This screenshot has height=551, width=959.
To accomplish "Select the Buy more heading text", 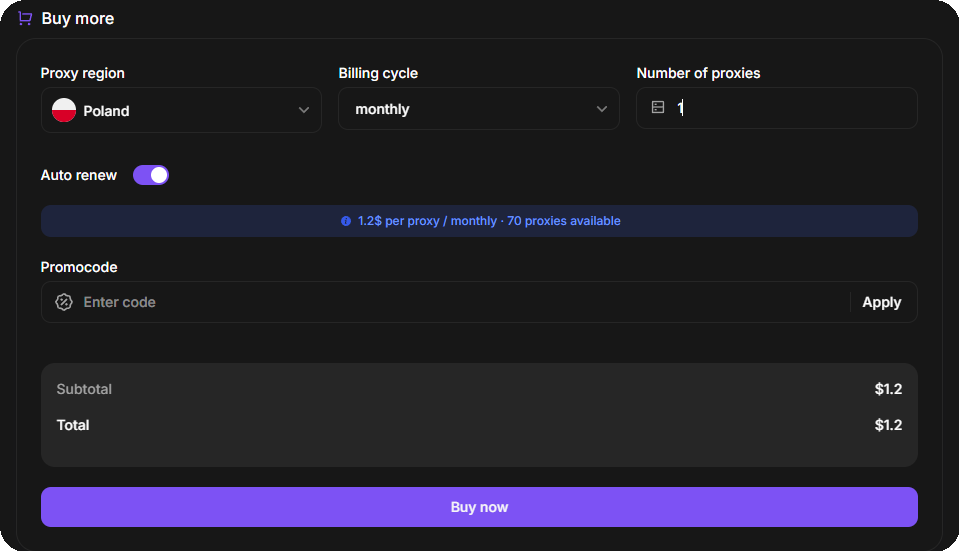I will (x=78, y=18).
